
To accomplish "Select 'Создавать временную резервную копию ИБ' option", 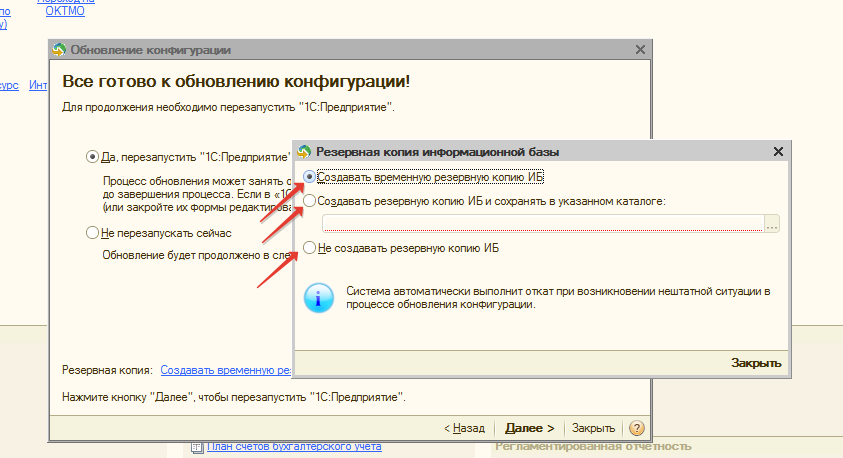I will point(310,177).
